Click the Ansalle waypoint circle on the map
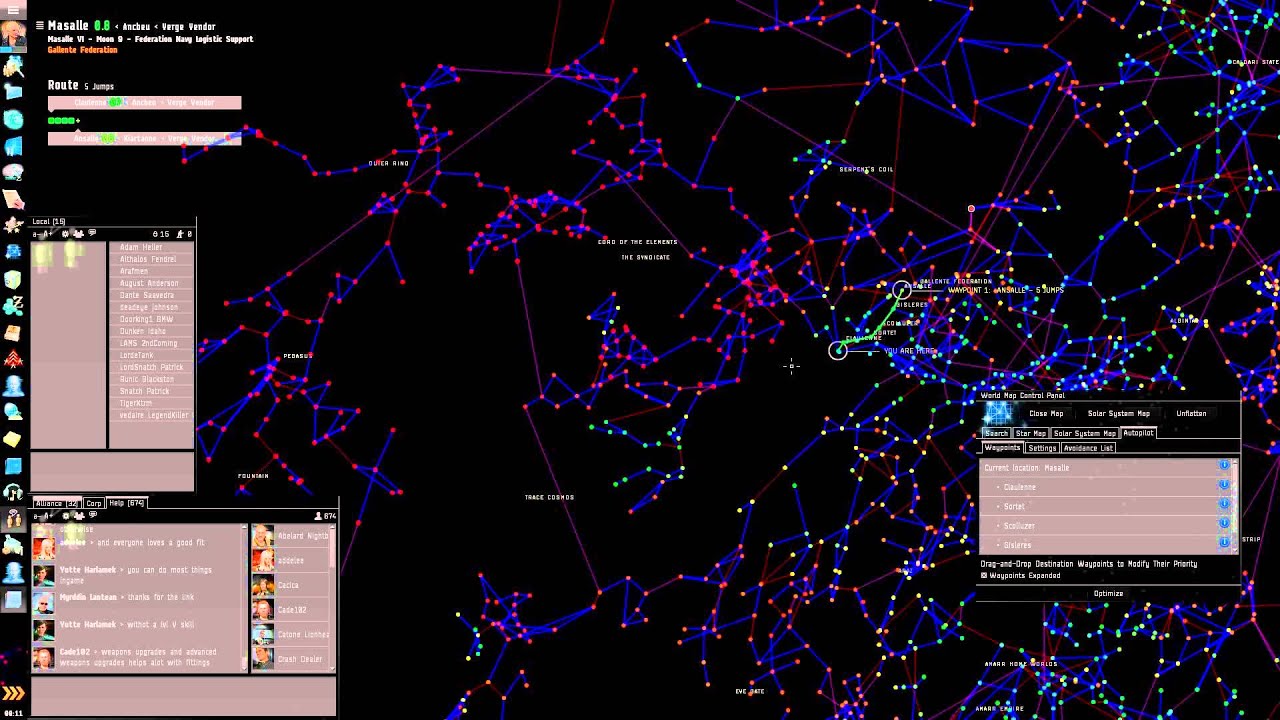Viewport: 1280px width, 720px height. pos(901,289)
